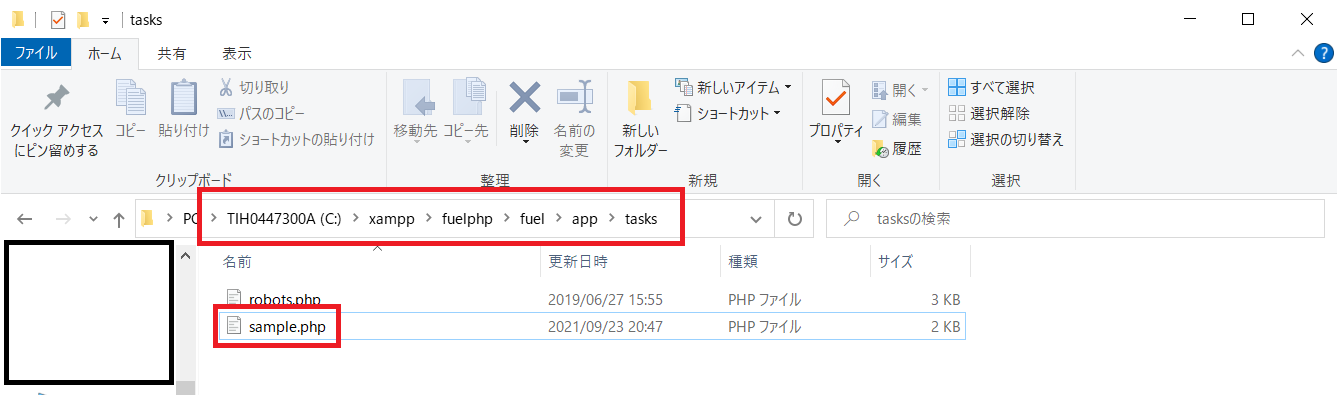
Task: Open New item (新しいアイテム) menu
Action: (733, 88)
